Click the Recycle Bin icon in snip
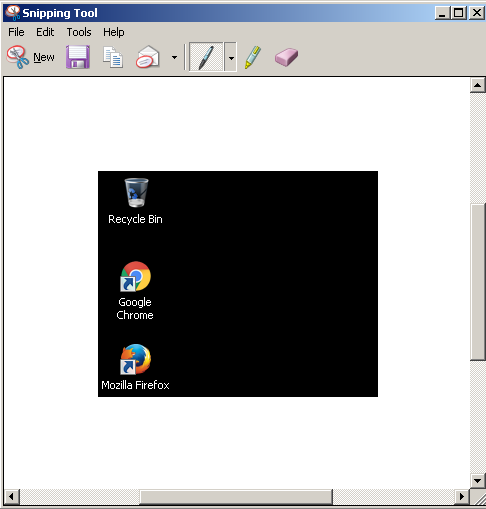This screenshot has height=509, width=486. coord(136,193)
